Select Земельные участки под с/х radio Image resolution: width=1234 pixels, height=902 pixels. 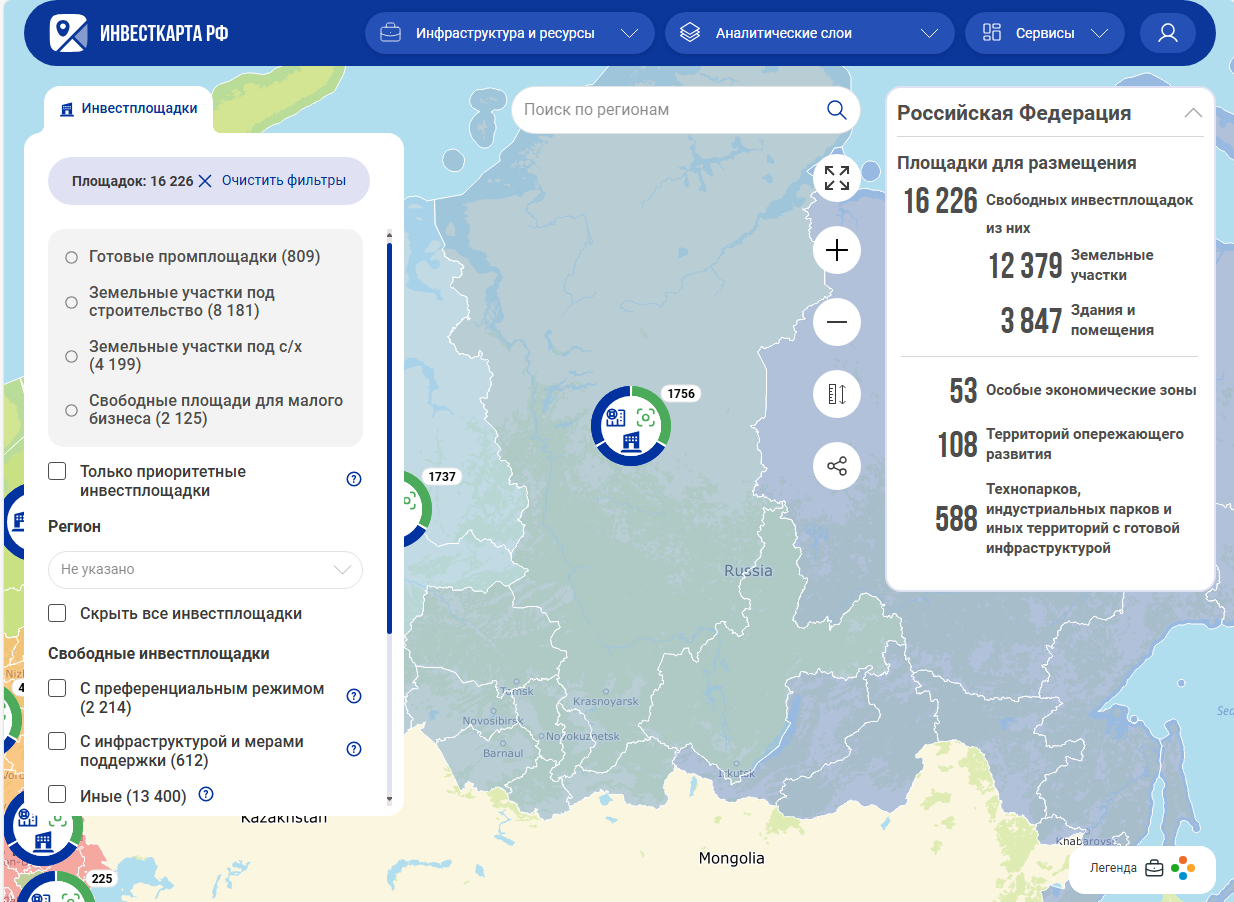tap(71, 356)
